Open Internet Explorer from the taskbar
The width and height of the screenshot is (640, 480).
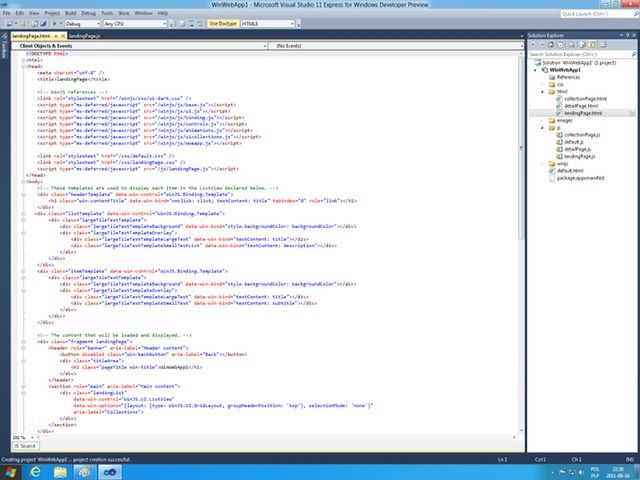[x=36, y=473]
